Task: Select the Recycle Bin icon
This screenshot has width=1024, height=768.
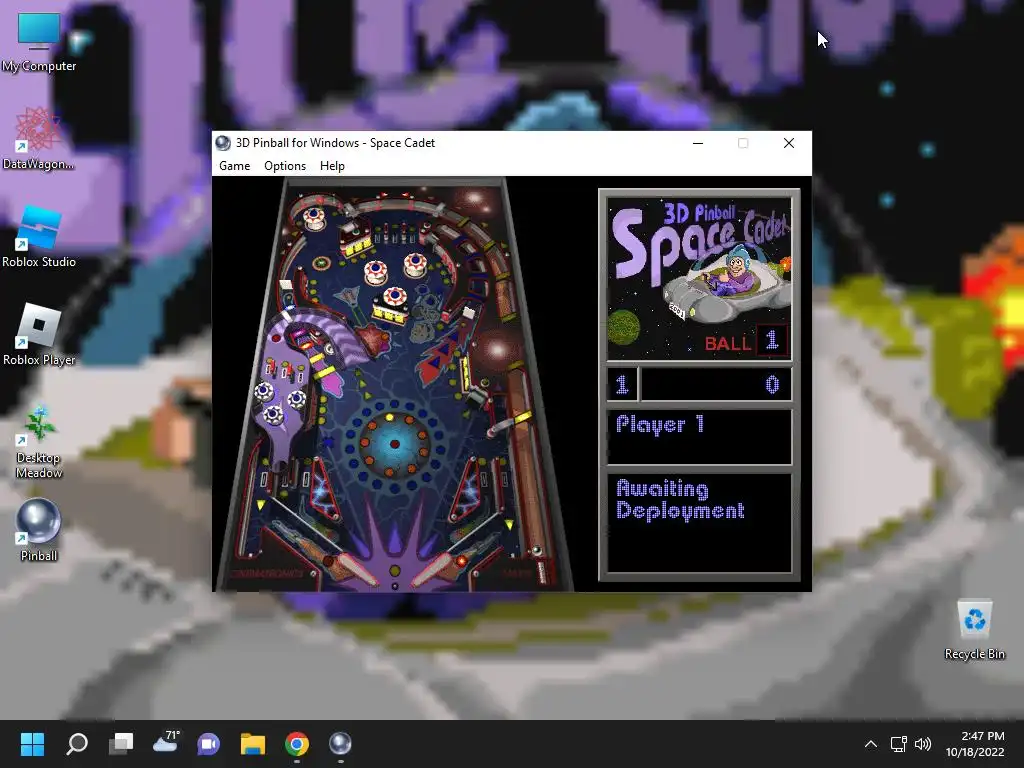Action: point(974,630)
